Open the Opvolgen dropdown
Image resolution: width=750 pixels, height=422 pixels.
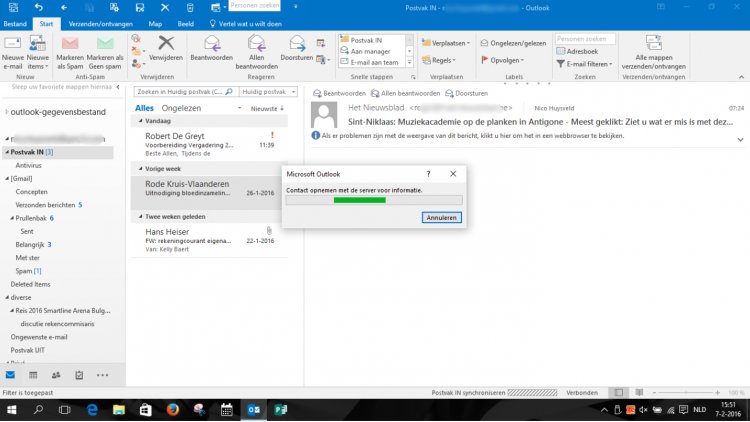pos(503,60)
